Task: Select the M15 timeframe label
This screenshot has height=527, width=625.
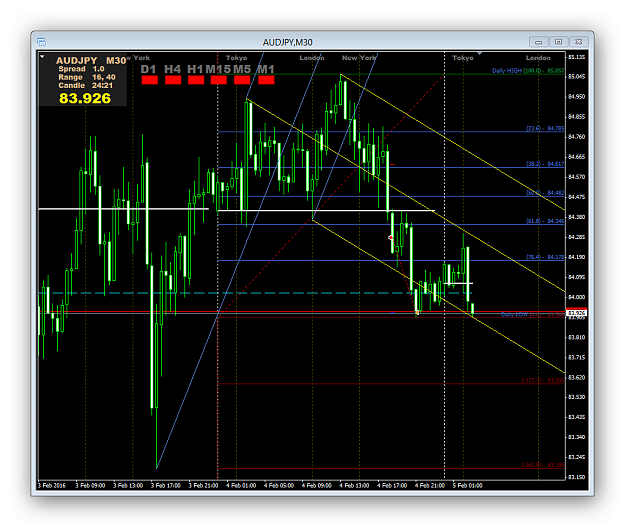Action: click(218, 69)
